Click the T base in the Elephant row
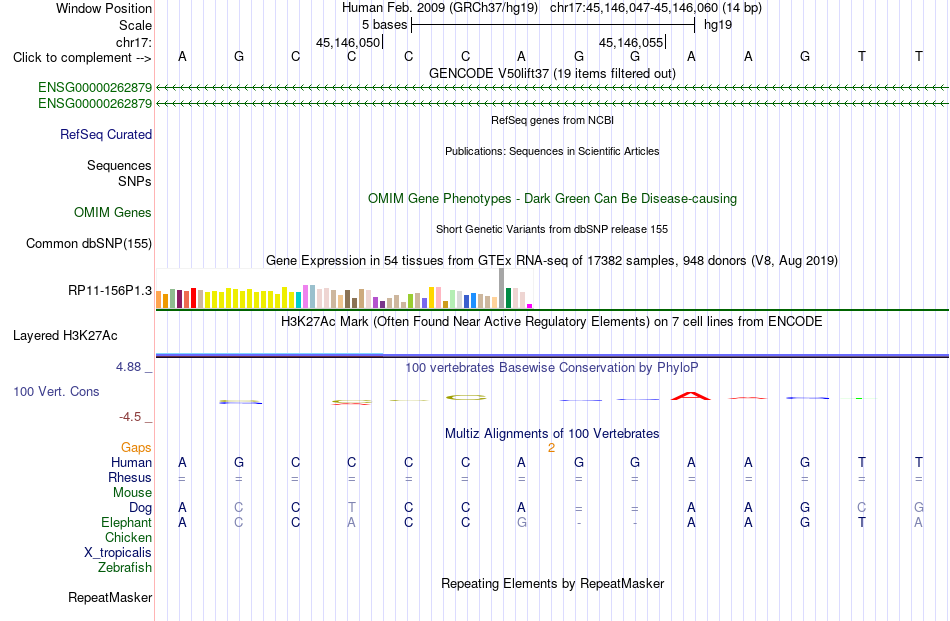The height and width of the screenshot is (621, 950). click(862, 522)
